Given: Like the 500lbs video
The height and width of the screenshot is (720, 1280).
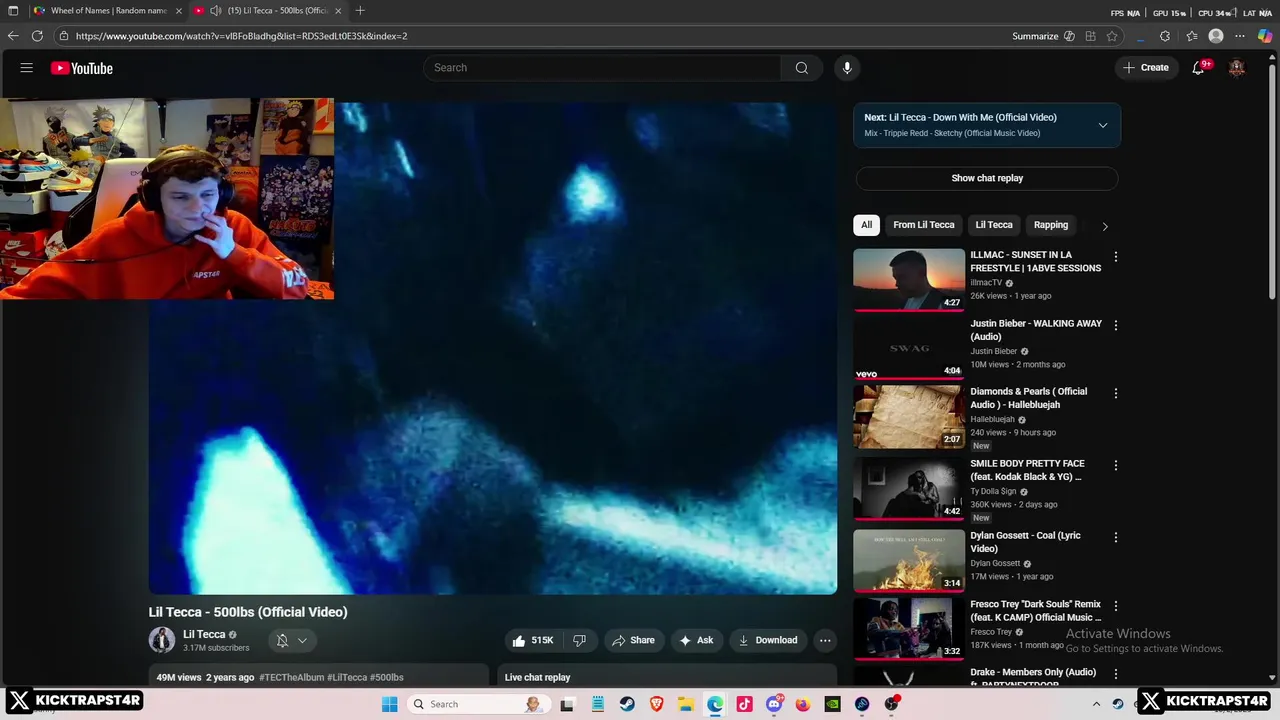Looking at the screenshot, I should 531,640.
